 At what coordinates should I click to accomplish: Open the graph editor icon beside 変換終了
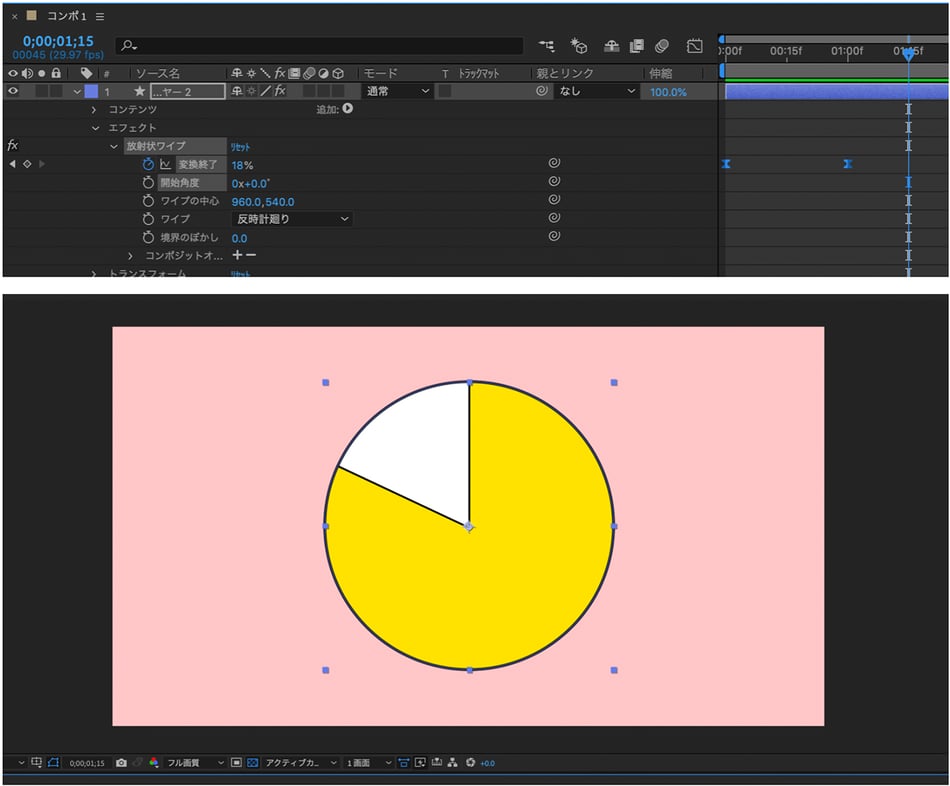166,164
